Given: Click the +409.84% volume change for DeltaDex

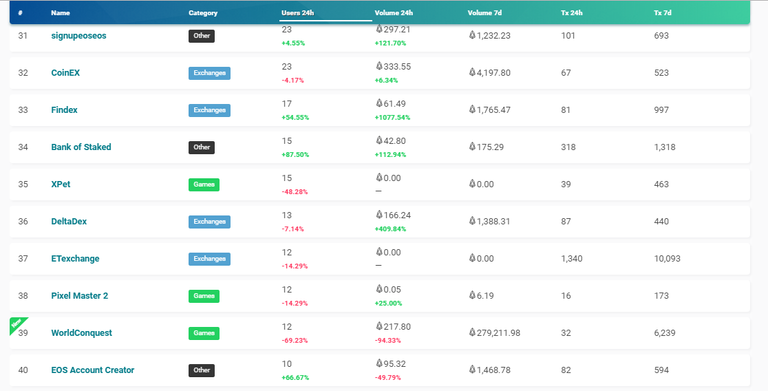Looking at the screenshot, I should coord(390,229).
